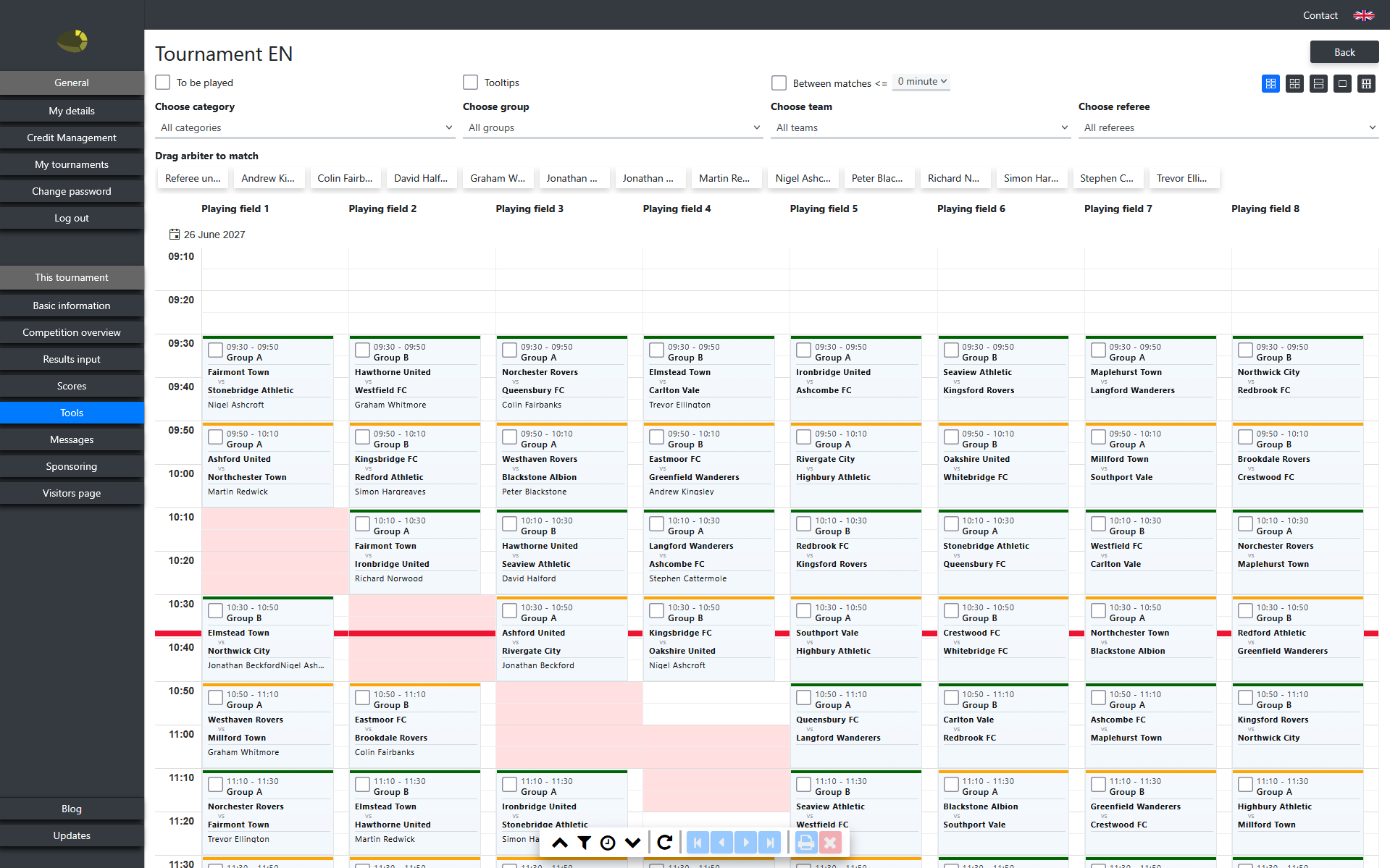Jump to the last page using the skip-forward icon
The height and width of the screenshot is (868, 1390).
pos(770,842)
